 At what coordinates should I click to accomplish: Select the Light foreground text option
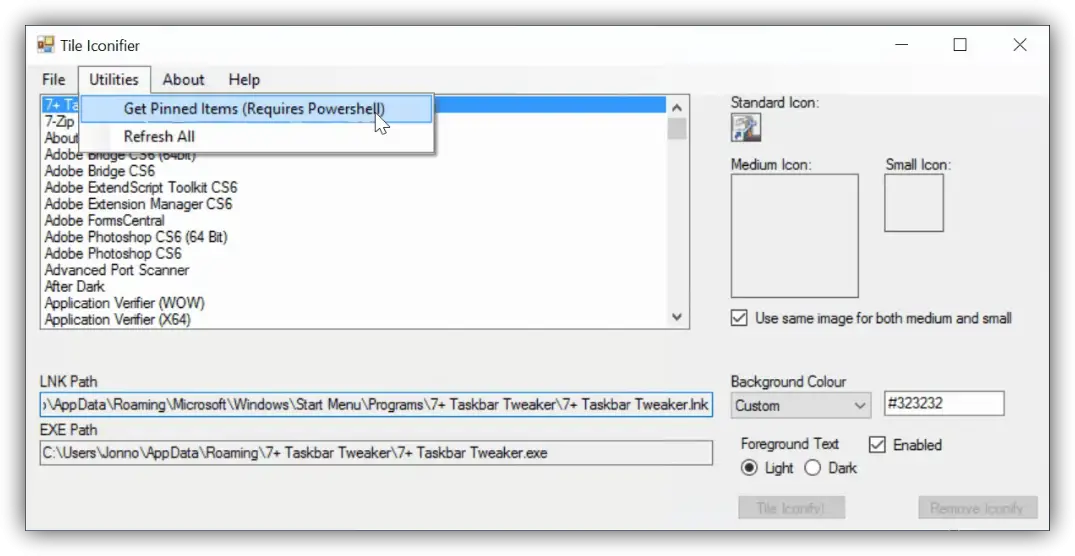(x=749, y=468)
